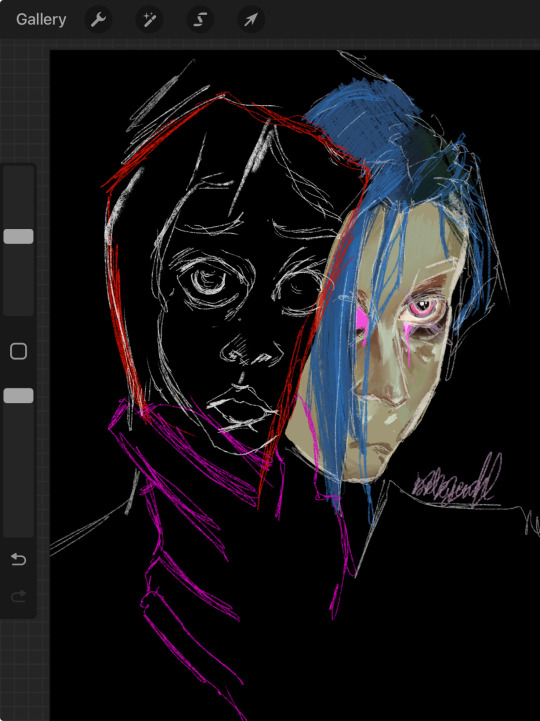Activate the Transform arrow tool
This screenshot has height=721, width=540.
(251, 19)
